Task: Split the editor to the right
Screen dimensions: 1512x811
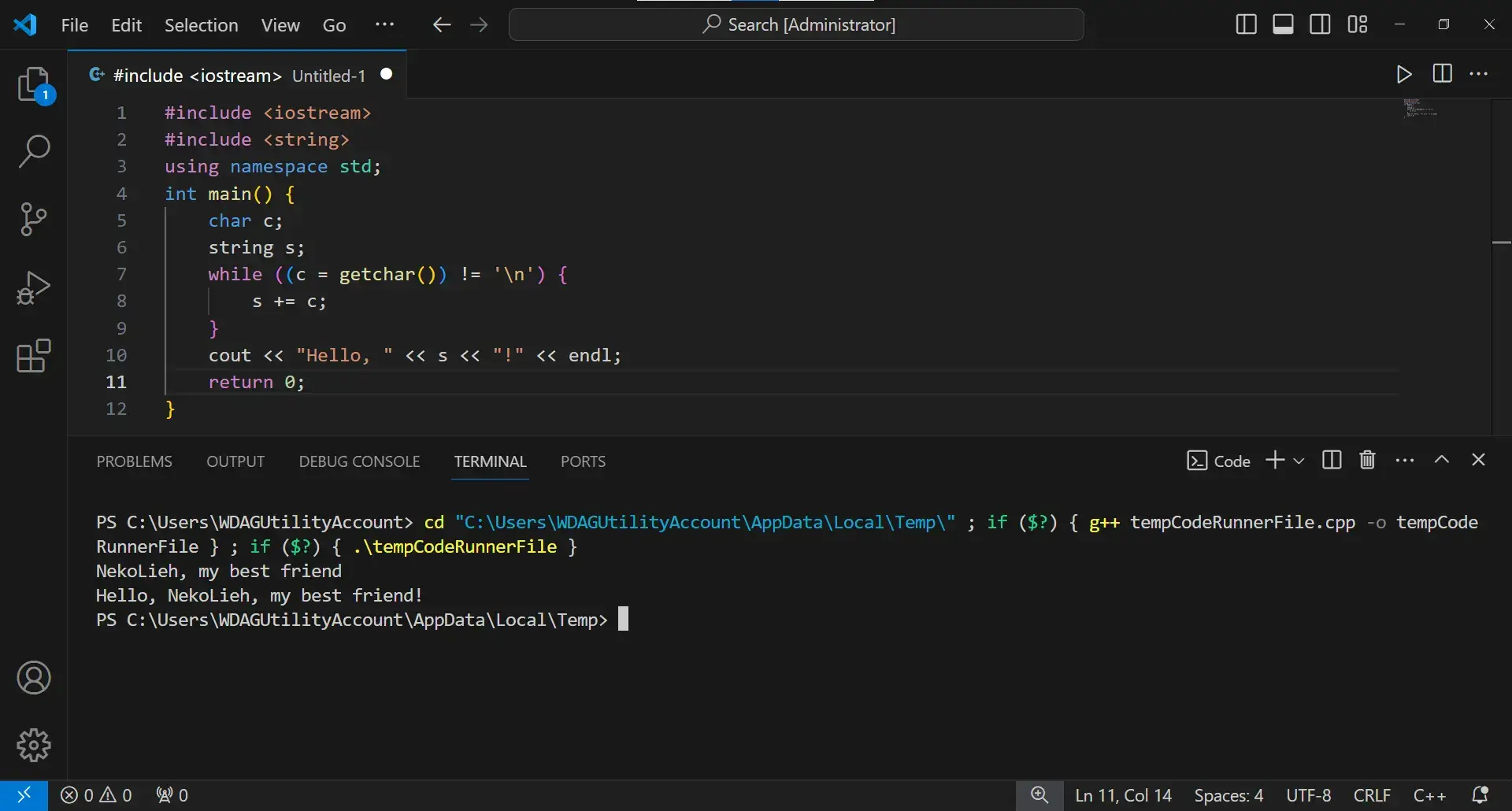Action: click(1443, 74)
